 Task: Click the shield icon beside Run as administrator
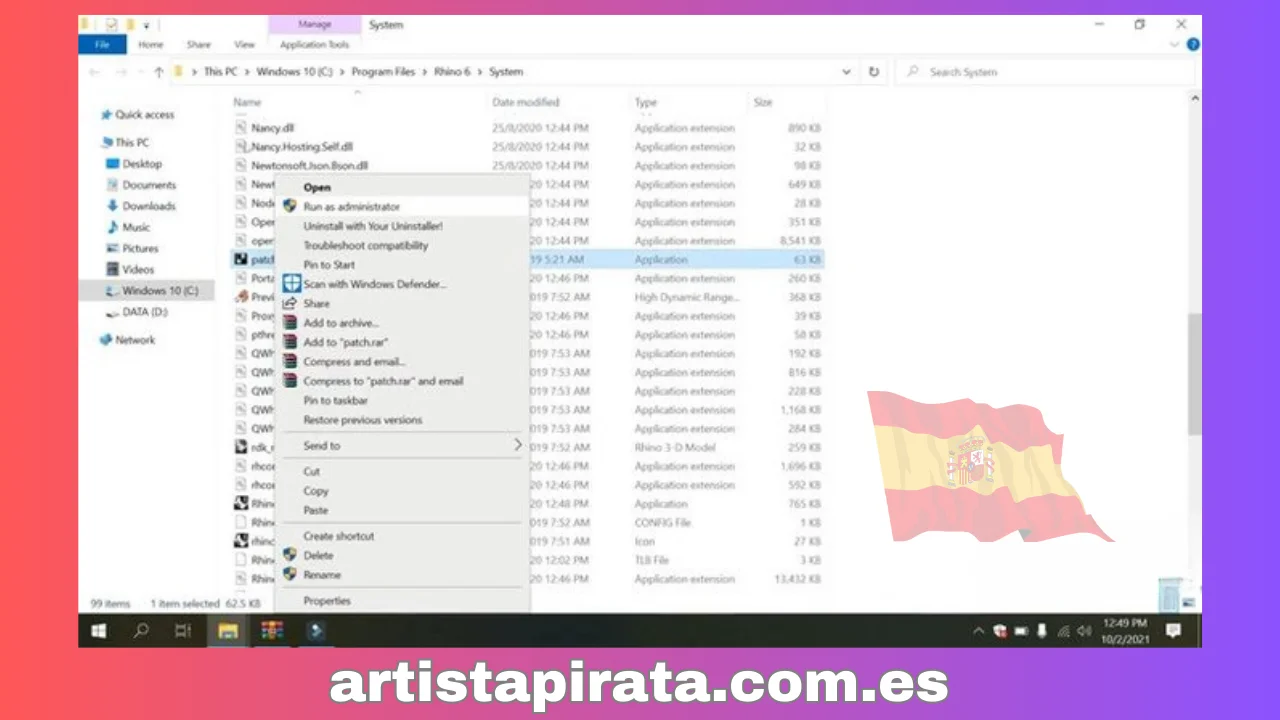[x=290, y=206]
